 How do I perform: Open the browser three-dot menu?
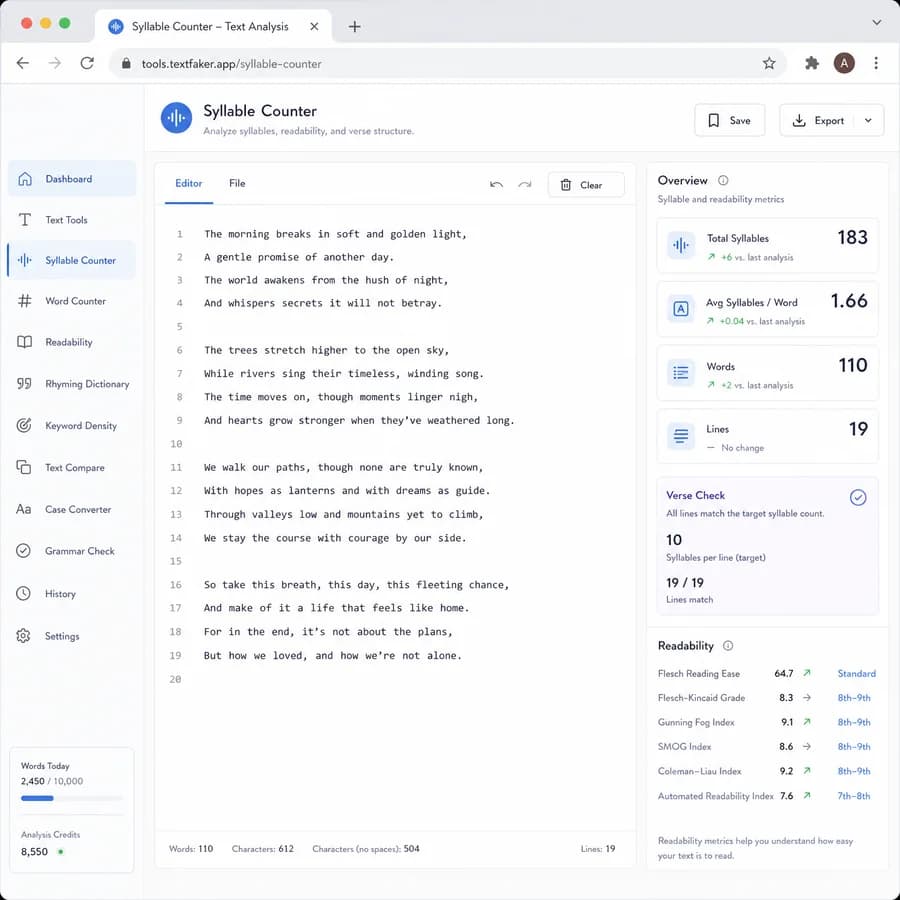[876, 63]
